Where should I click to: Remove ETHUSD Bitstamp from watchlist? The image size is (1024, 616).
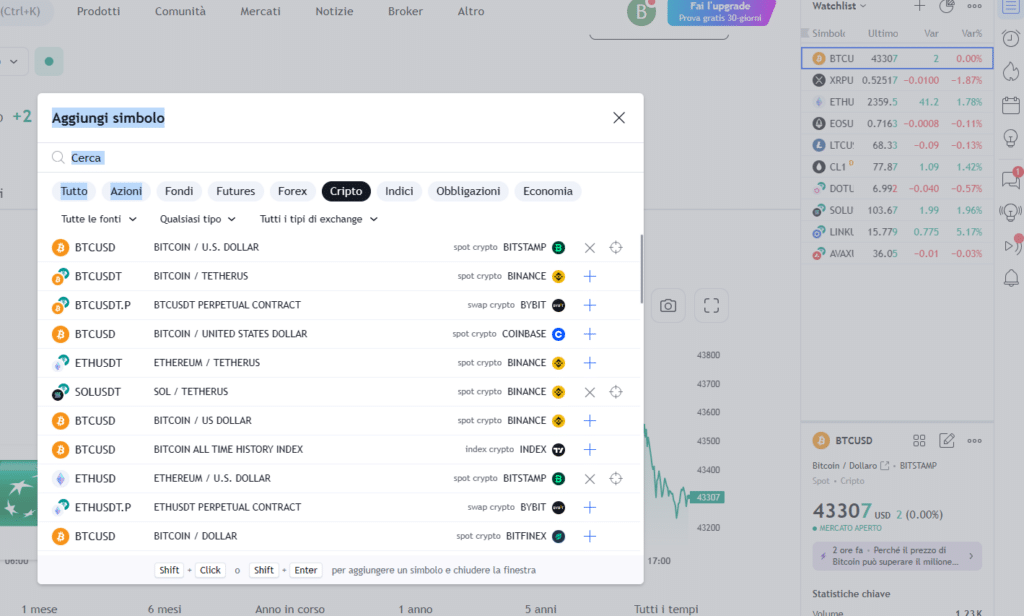(590, 478)
